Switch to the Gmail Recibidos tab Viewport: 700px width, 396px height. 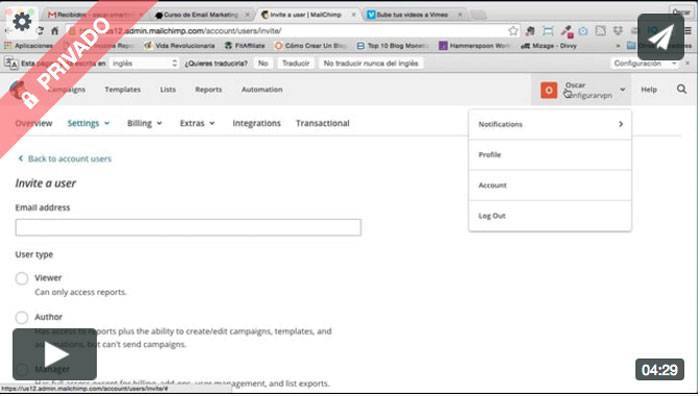[x=94, y=15]
